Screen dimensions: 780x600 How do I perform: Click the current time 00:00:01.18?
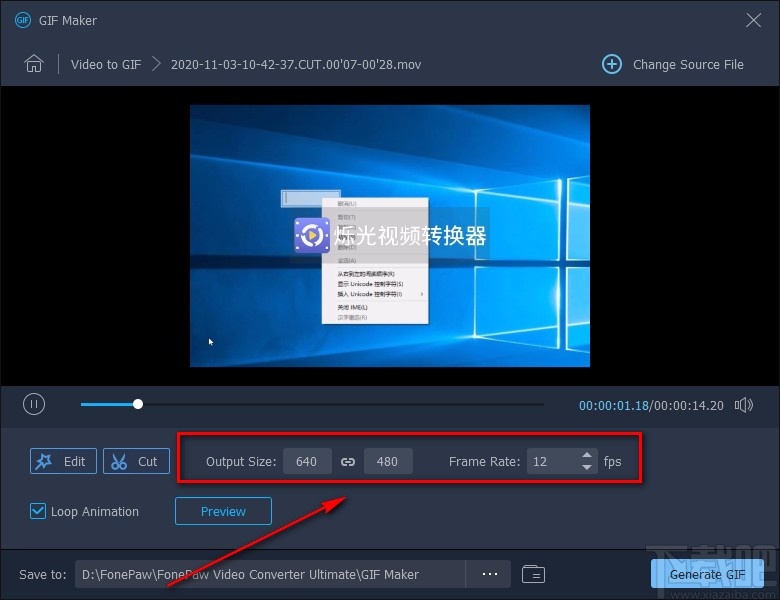(x=613, y=405)
